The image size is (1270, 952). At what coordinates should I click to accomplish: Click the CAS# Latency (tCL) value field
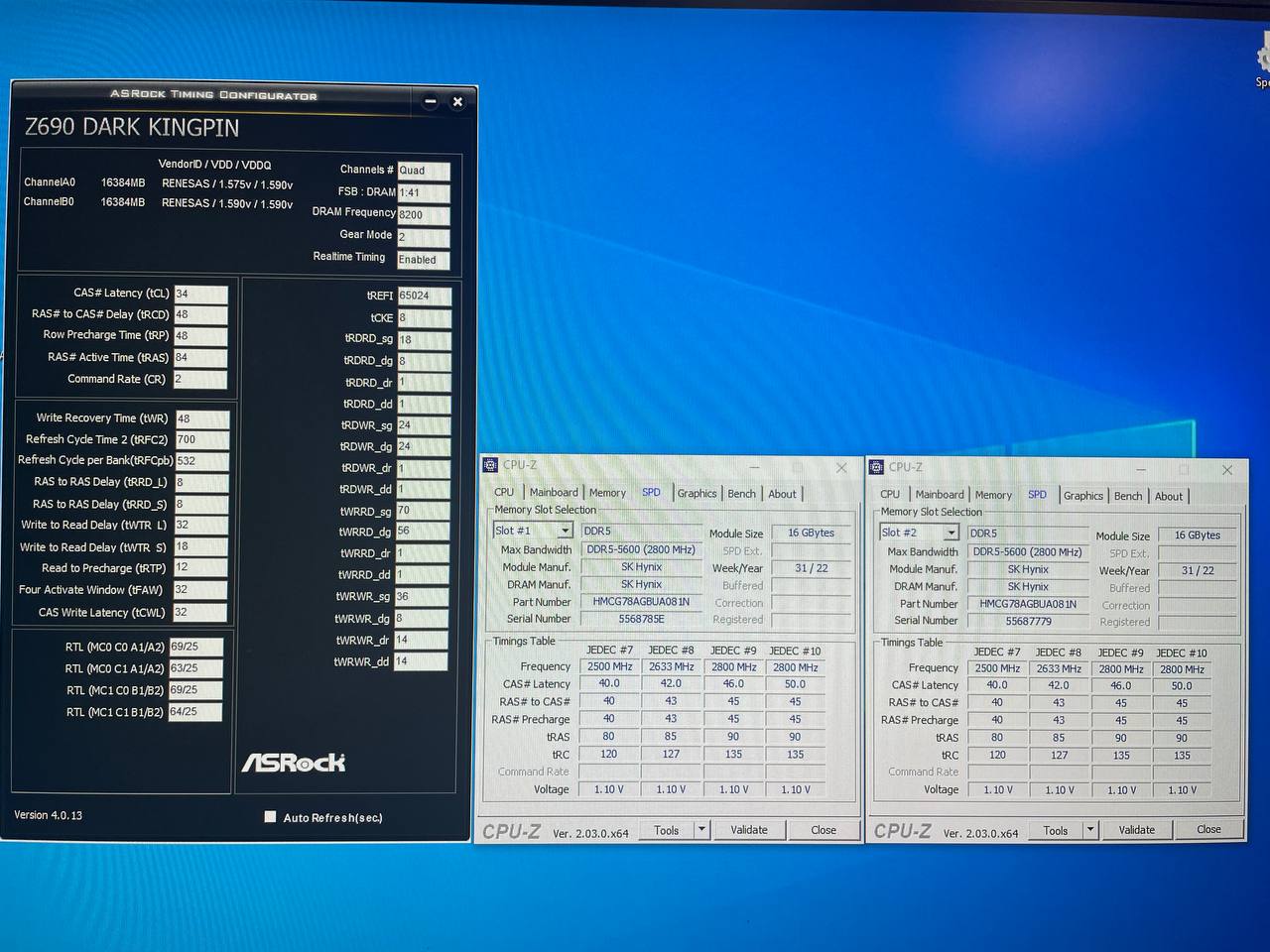[x=200, y=294]
